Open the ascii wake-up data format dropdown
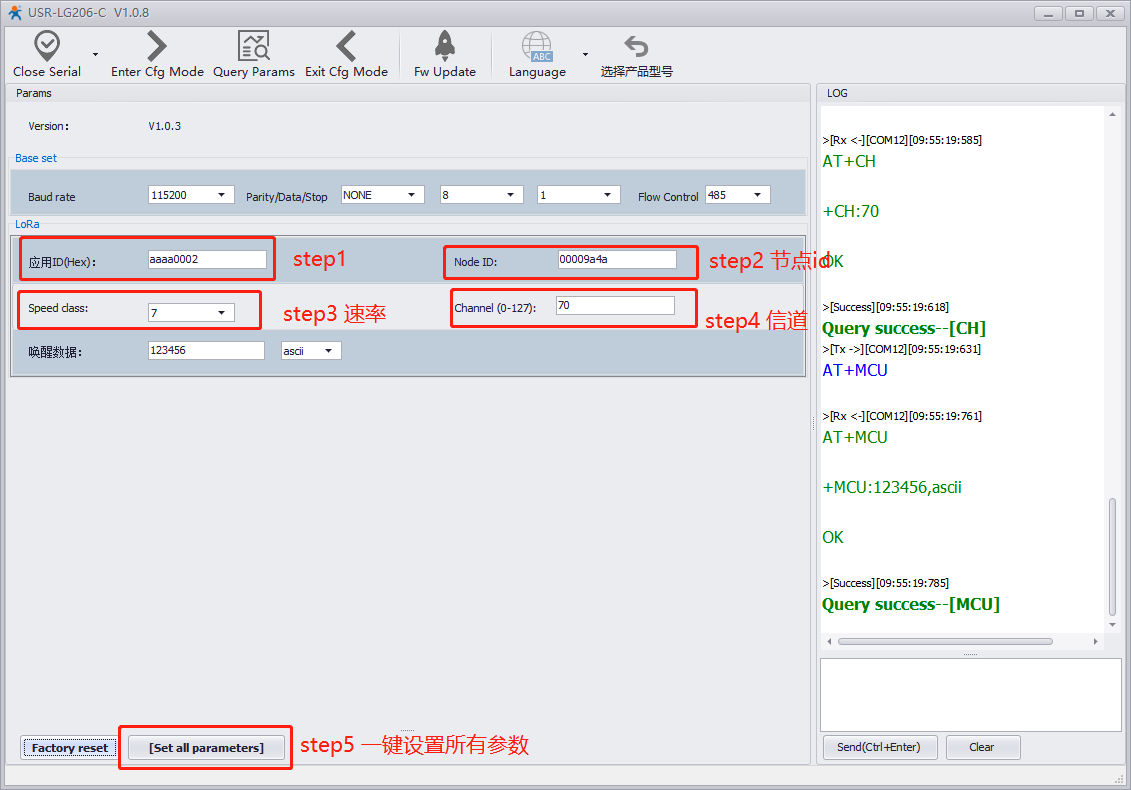The height and width of the screenshot is (790, 1131). pyautogui.click(x=311, y=351)
